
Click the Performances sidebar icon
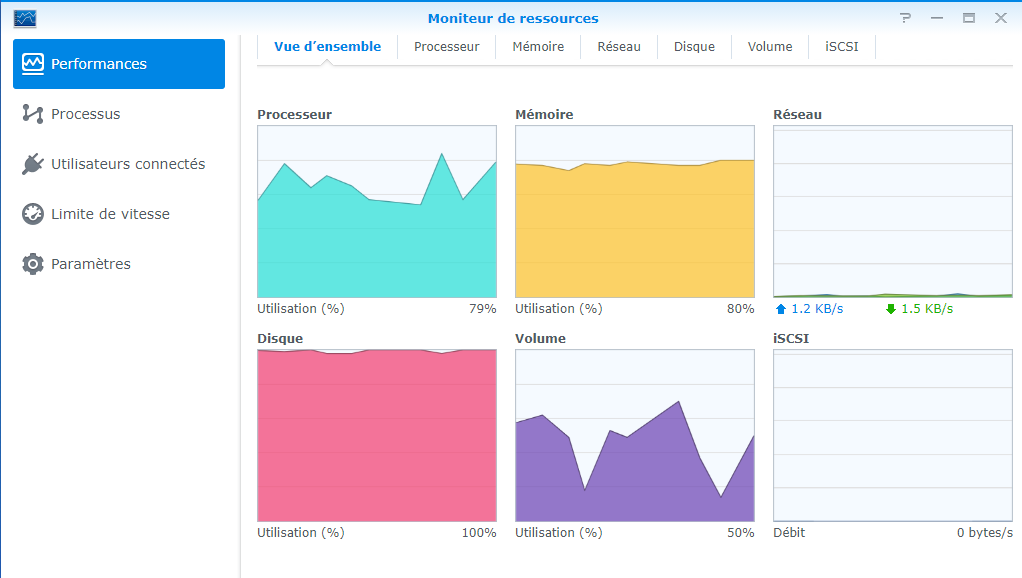pos(33,64)
